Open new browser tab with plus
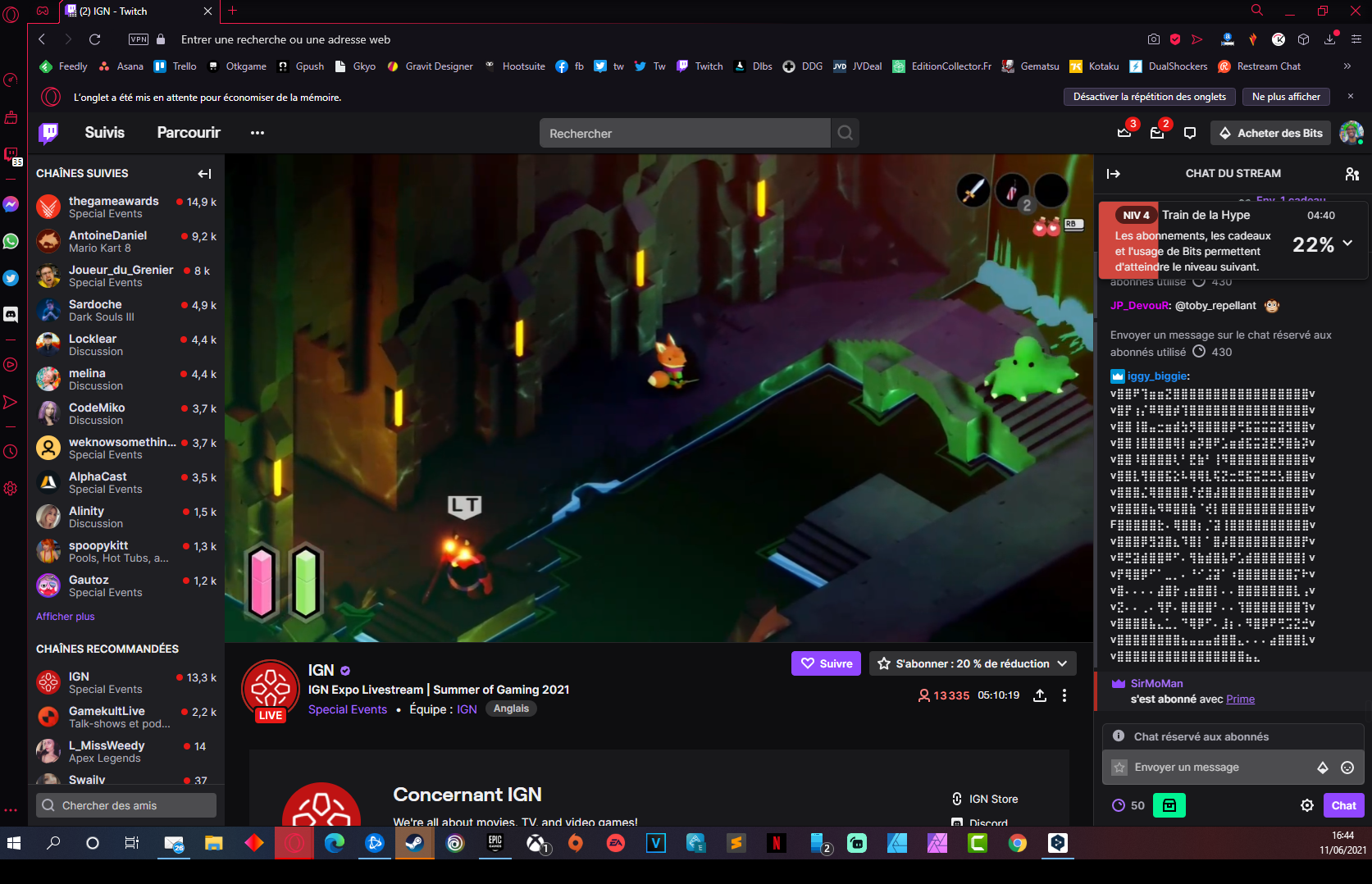This screenshot has width=1372, height=884. pyautogui.click(x=232, y=11)
